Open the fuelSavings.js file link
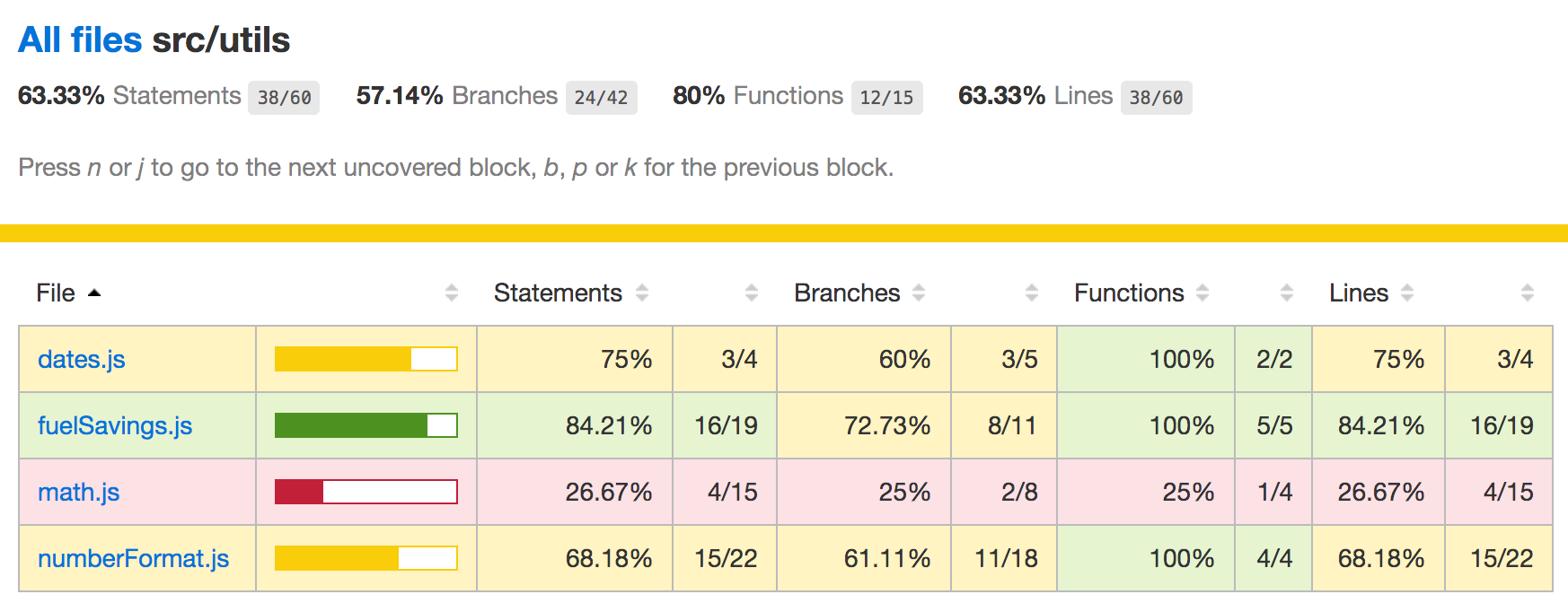The image size is (1568, 603). [115, 426]
